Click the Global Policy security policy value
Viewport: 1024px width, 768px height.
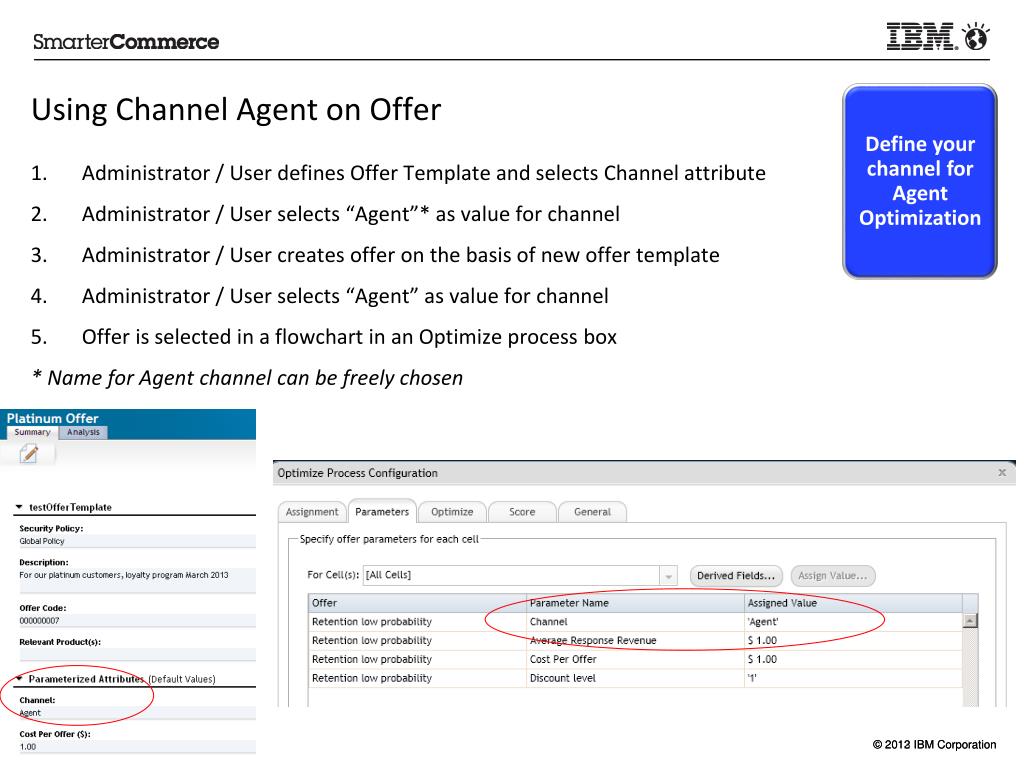coord(42,541)
